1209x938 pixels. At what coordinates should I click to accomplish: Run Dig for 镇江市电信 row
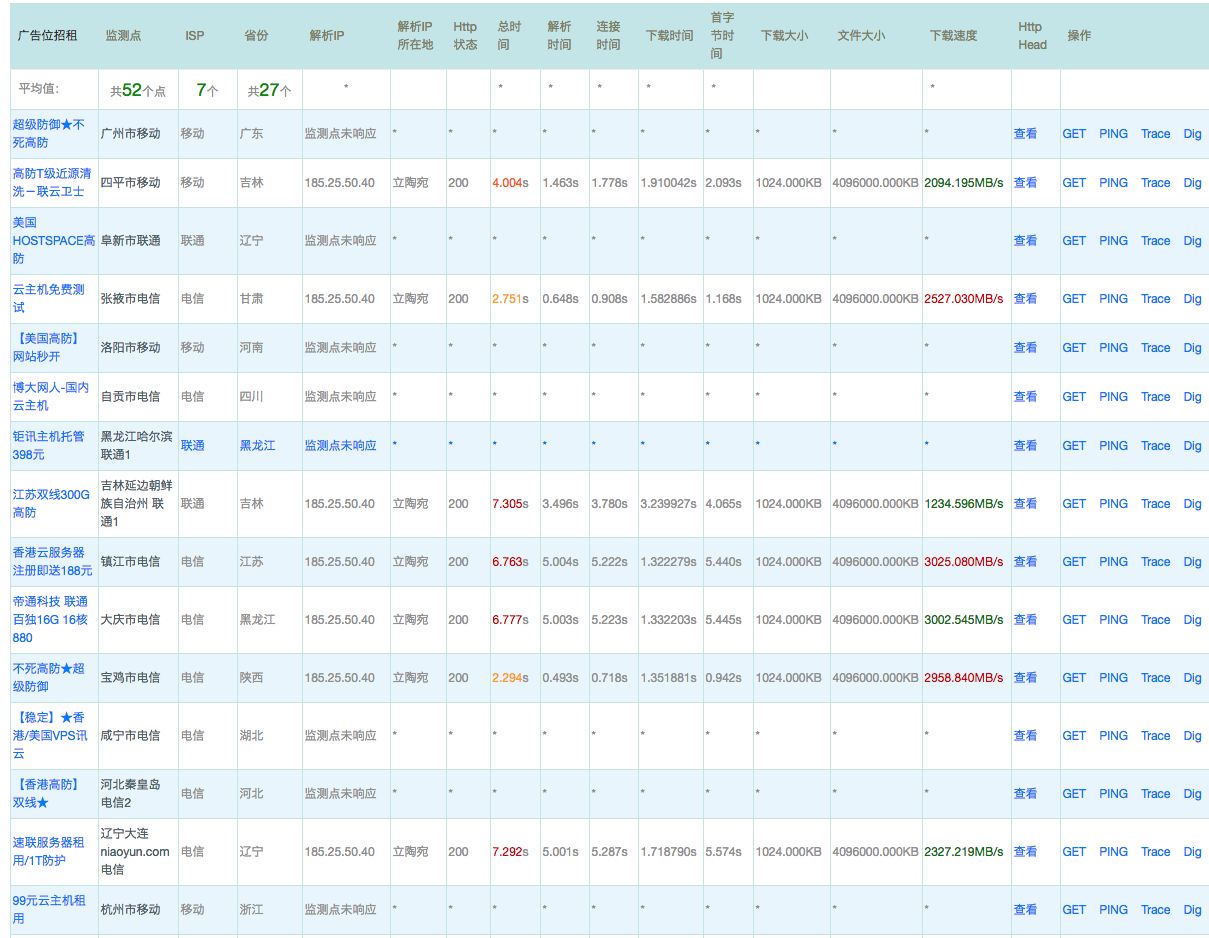1192,562
